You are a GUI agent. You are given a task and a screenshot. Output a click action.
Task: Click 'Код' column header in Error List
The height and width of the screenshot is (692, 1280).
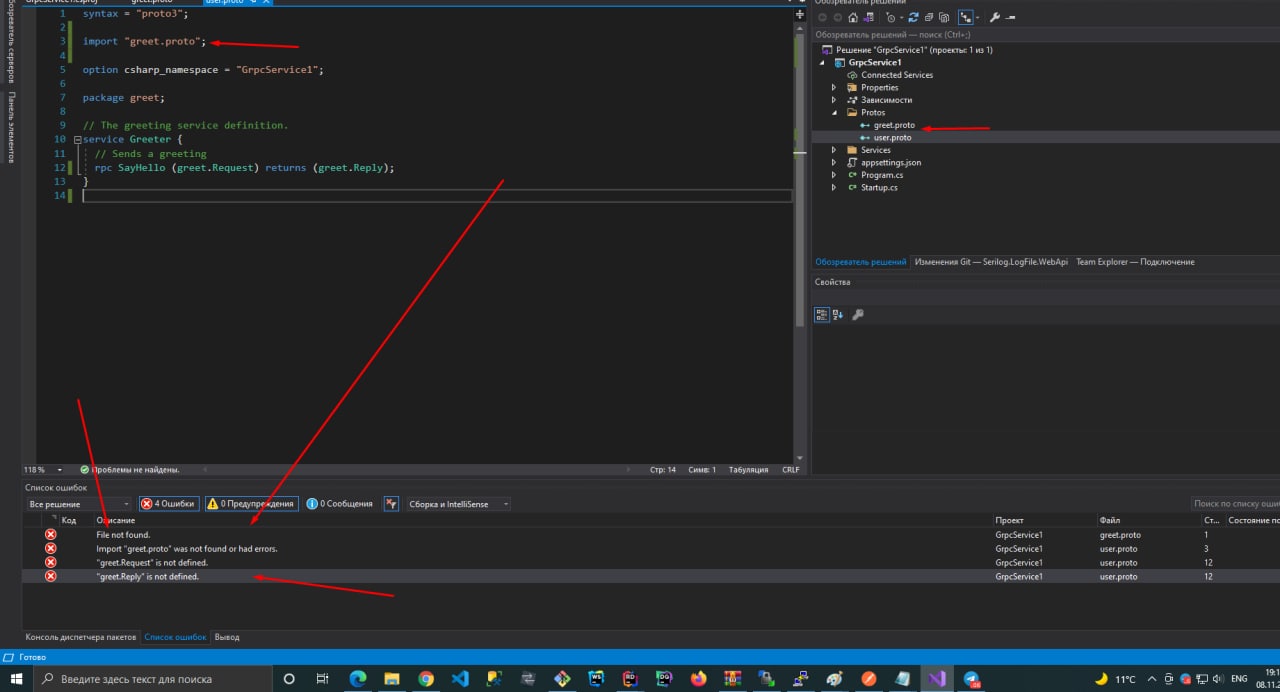pyautogui.click(x=69, y=520)
